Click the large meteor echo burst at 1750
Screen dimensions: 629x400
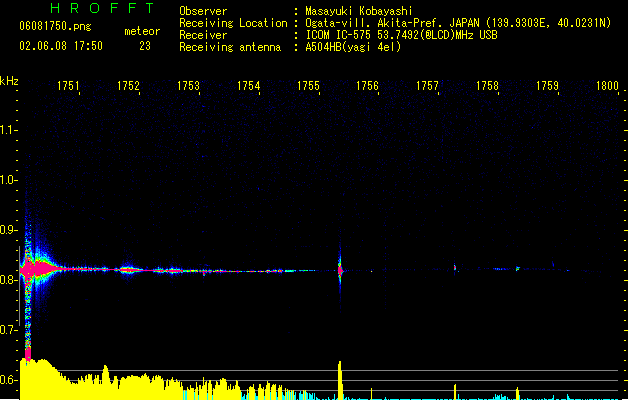[38, 270]
